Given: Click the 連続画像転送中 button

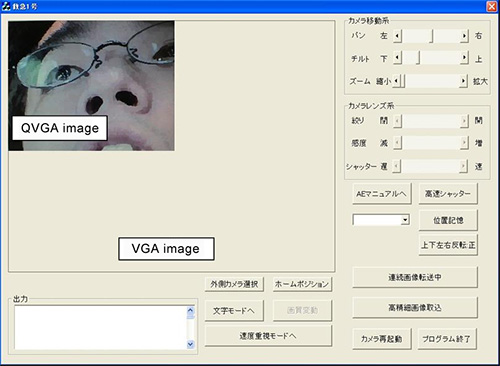Looking at the screenshot, I should pyautogui.click(x=415, y=277).
